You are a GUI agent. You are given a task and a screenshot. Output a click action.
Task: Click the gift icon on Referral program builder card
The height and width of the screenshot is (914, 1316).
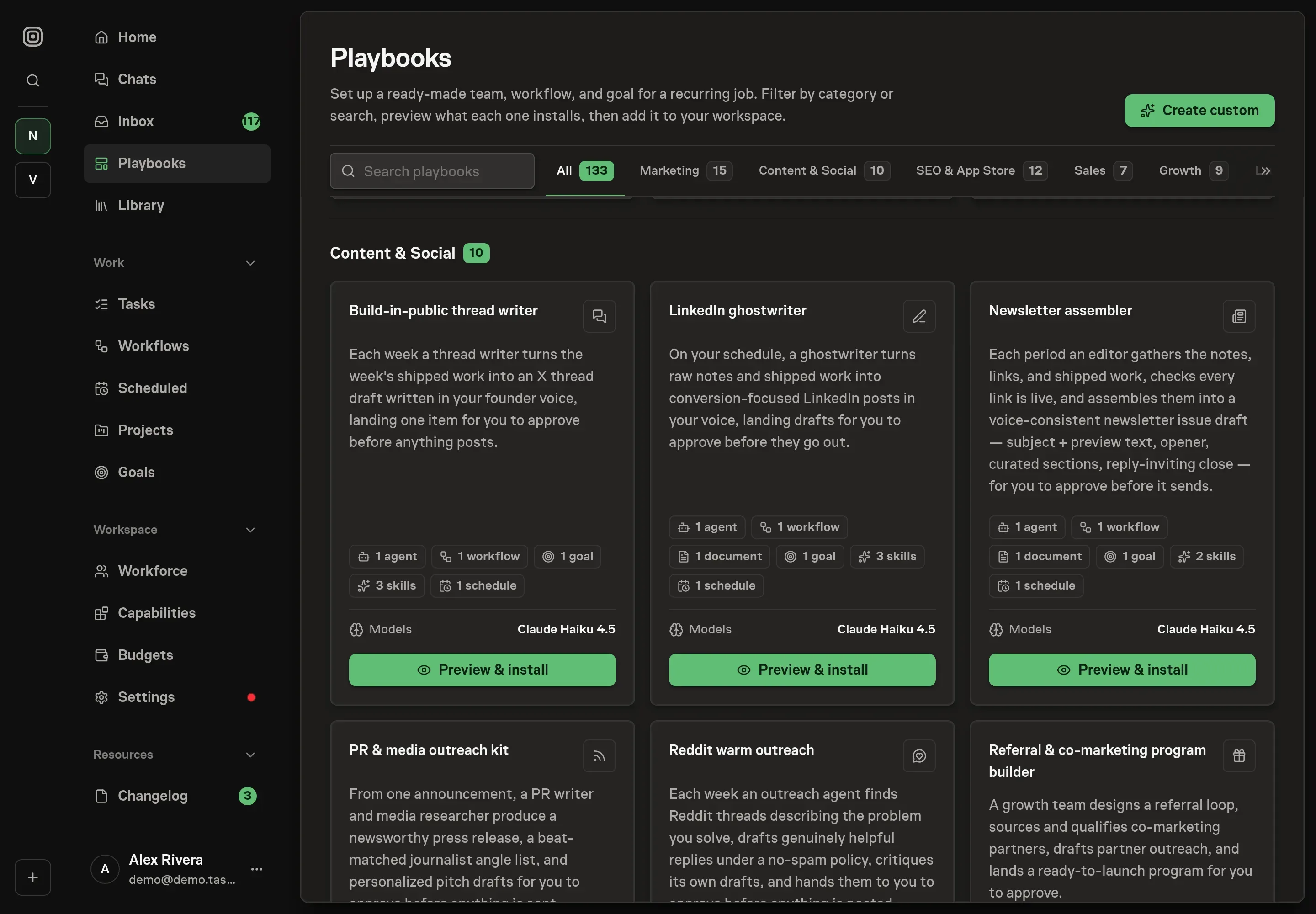tap(1239, 756)
